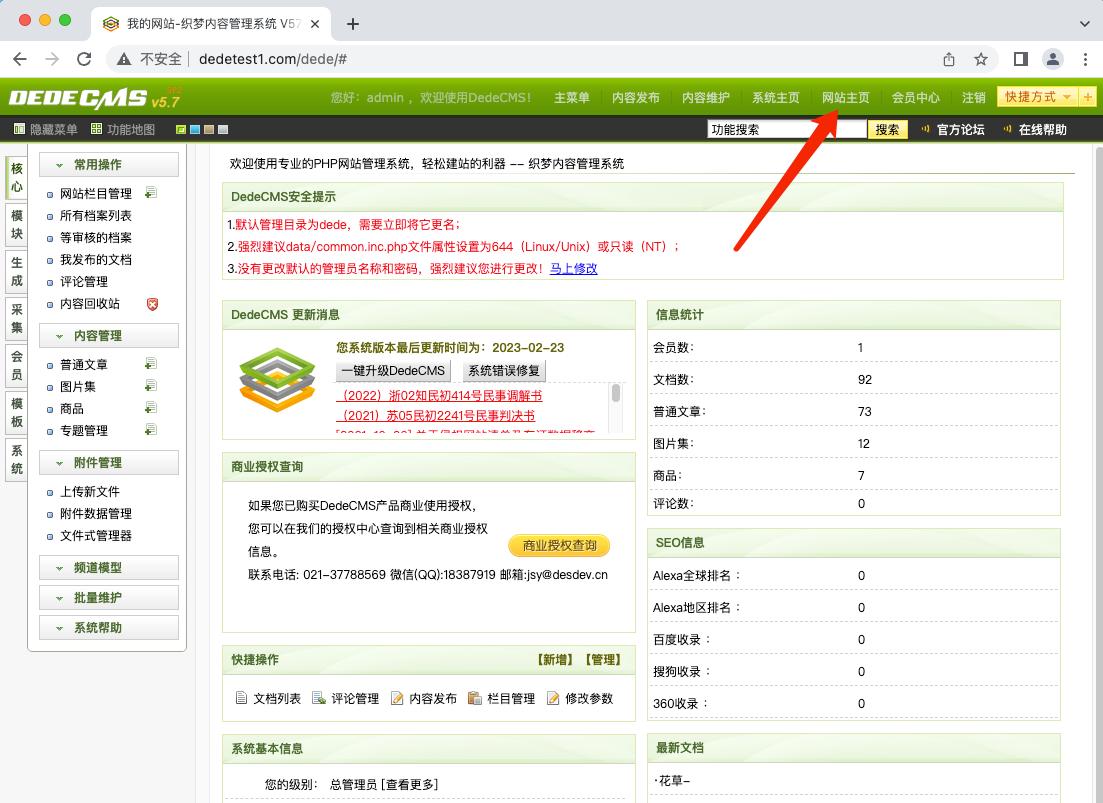1103x803 pixels.
Task: Open 修改参数 shortcut in the 快捷操作 panel
Action: 580,698
